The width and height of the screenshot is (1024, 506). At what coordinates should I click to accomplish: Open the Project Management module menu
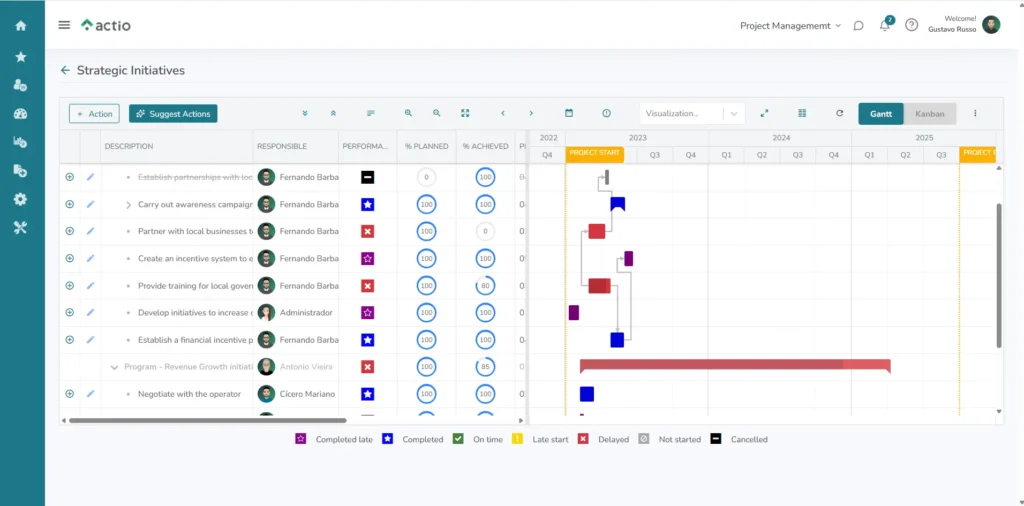click(x=790, y=26)
